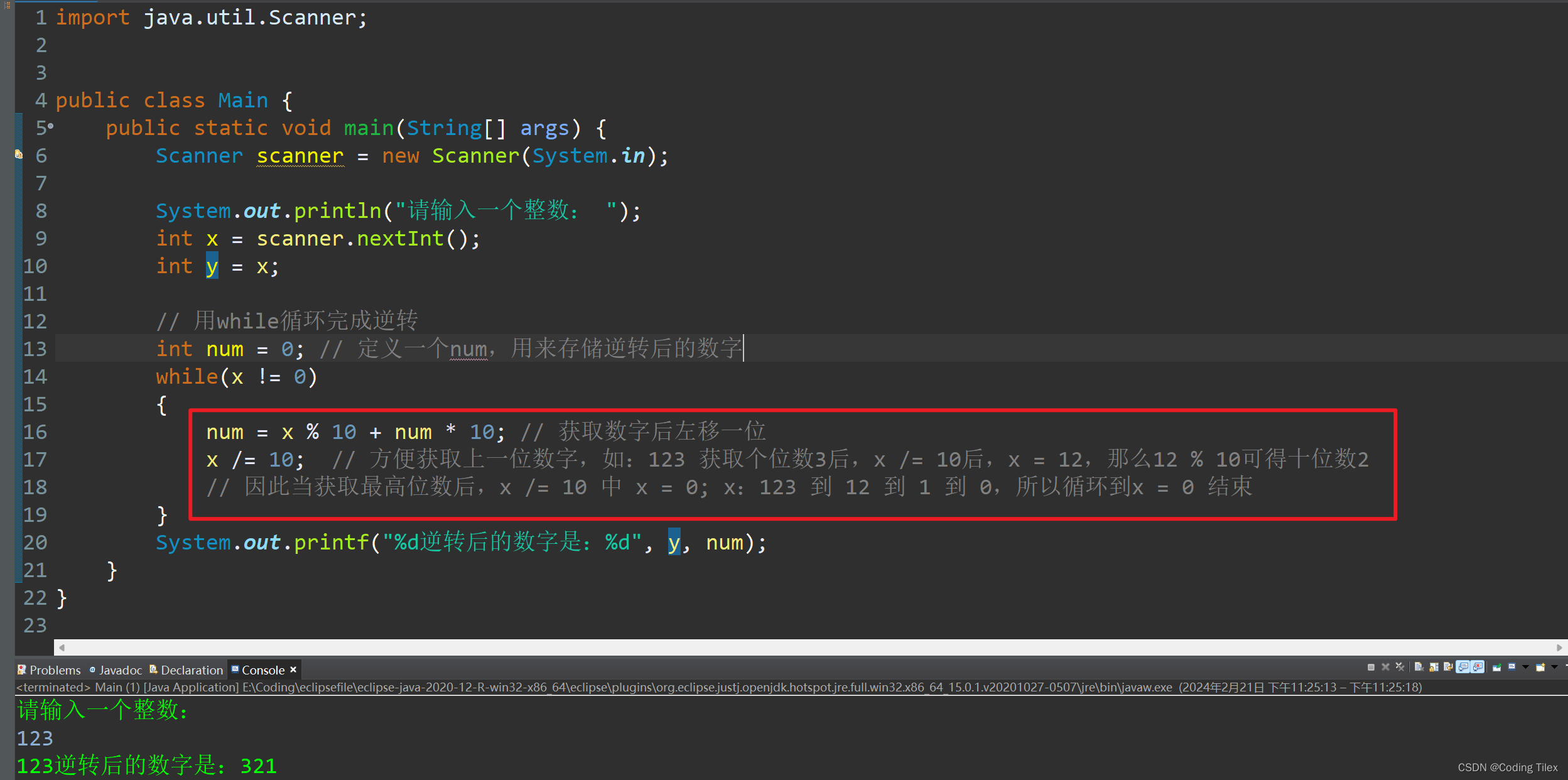Click the Word Wrap console icon
The image size is (1568, 780).
tap(1448, 667)
